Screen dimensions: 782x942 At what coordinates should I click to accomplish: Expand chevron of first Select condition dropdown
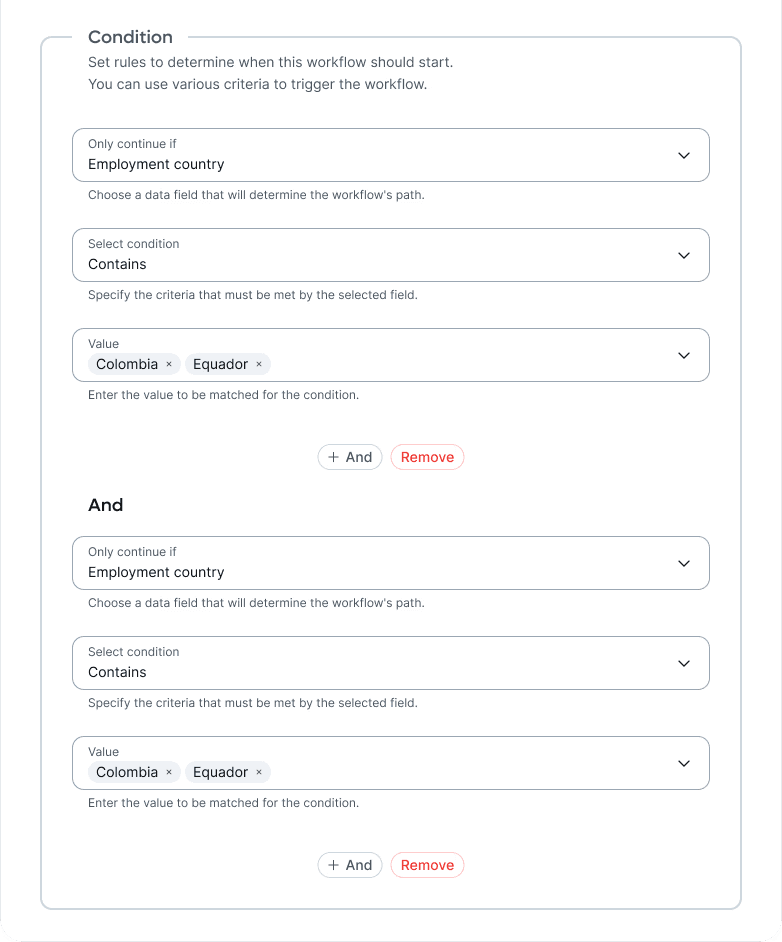point(683,255)
